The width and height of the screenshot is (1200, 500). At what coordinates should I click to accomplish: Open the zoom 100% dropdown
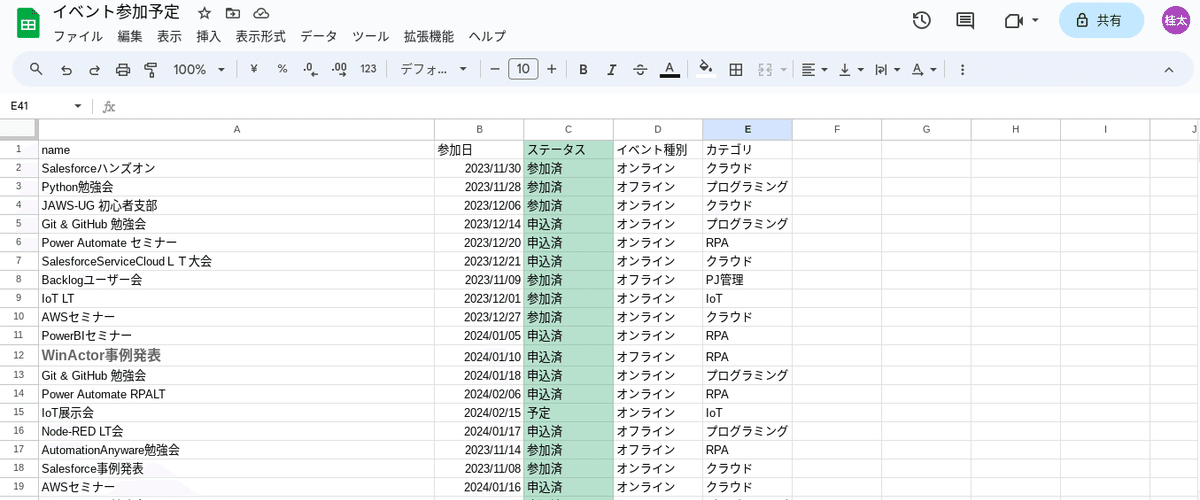pyautogui.click(x=200, y=69)
